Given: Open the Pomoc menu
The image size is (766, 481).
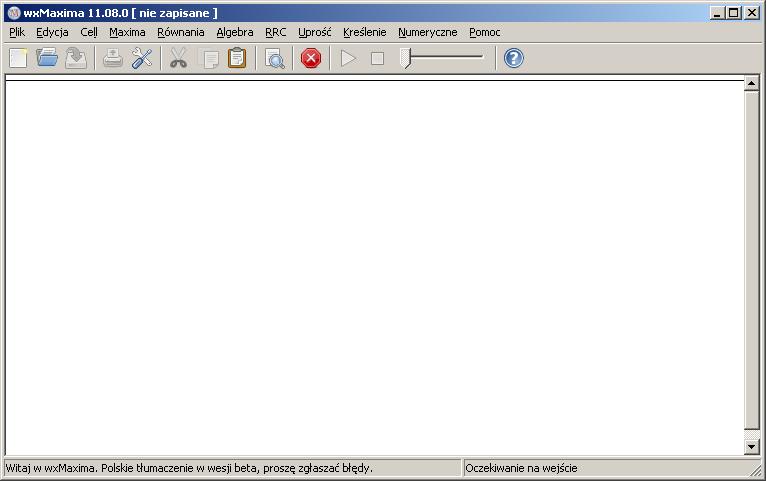Looking at the screenshot, I should [485, 32].
